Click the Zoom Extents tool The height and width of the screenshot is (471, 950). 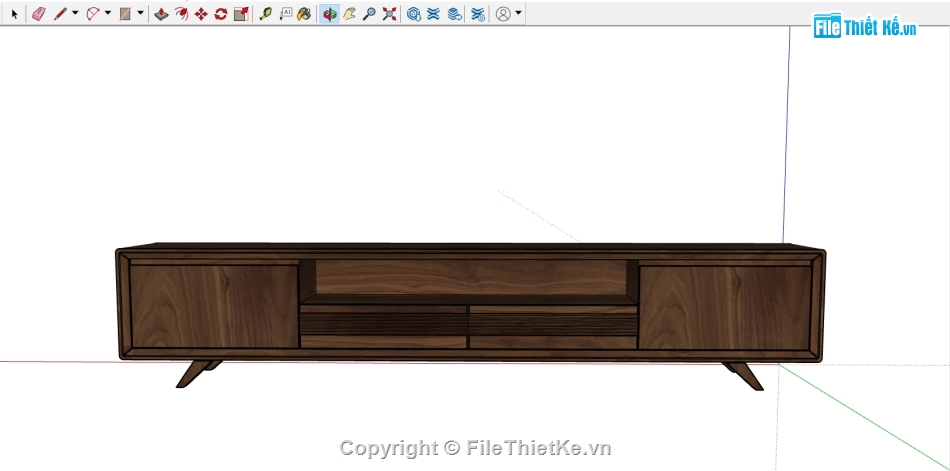pyautogui.click(x=389, y=14)
